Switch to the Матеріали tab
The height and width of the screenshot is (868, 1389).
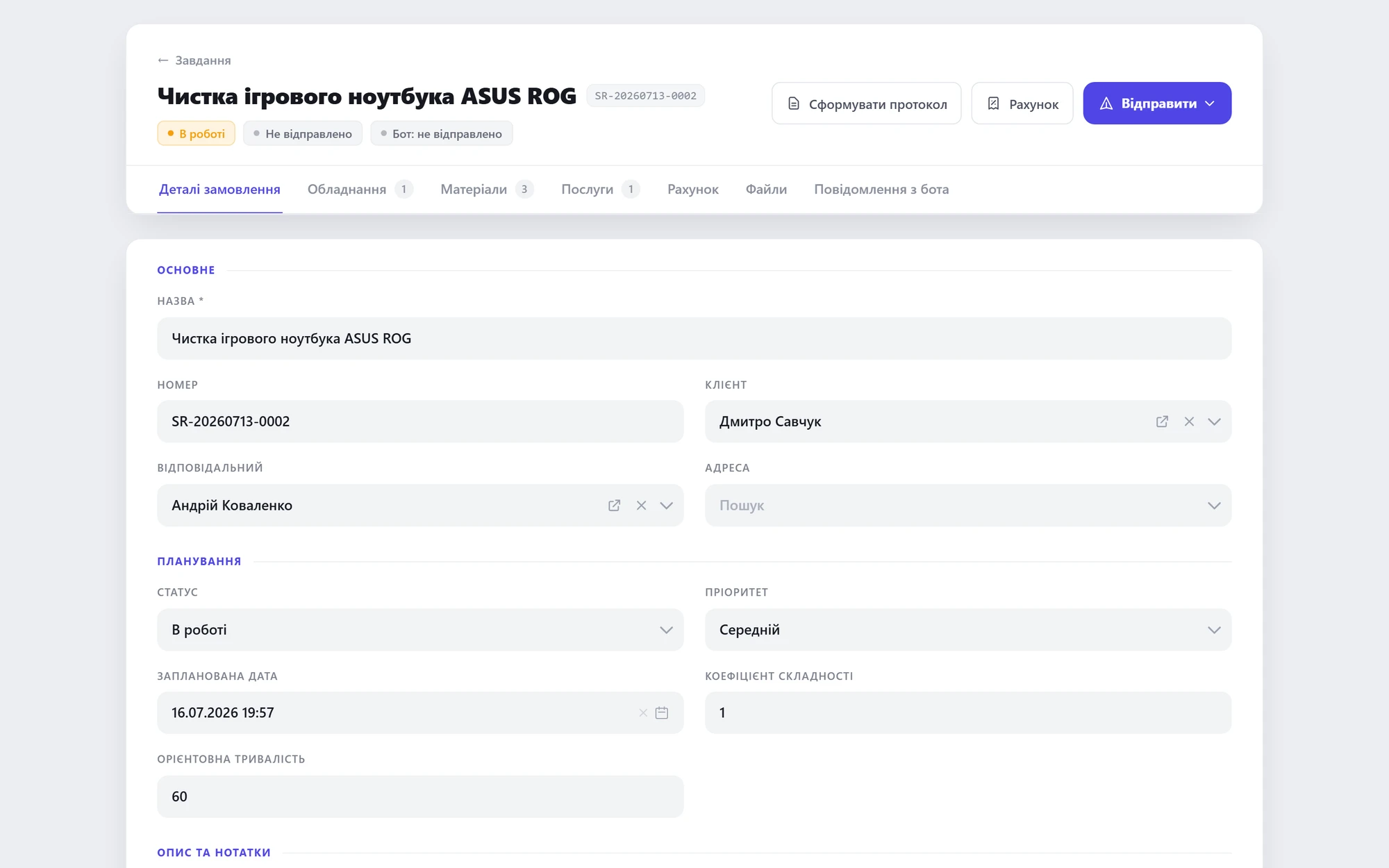486,189
